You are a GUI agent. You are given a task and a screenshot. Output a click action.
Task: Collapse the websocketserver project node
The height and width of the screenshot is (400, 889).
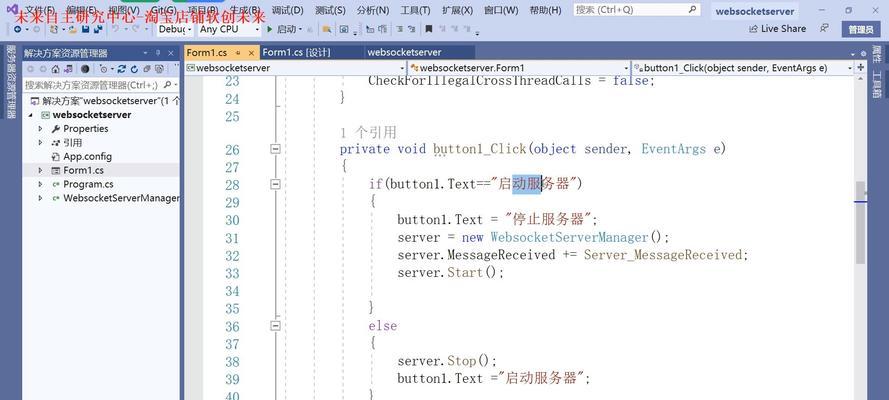coord(30,115)
